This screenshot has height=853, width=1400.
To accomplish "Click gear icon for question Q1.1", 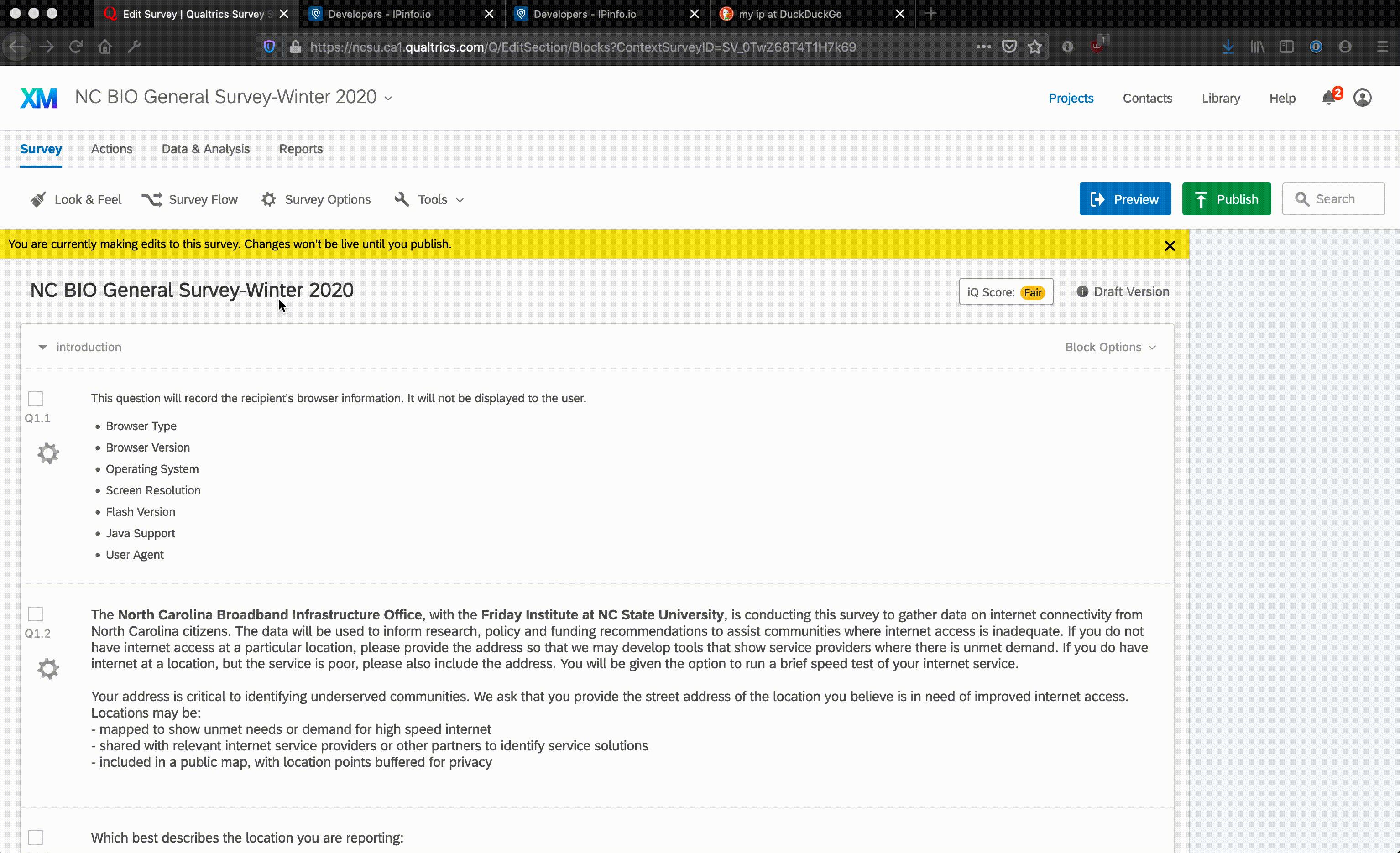I will coord(48,453).
